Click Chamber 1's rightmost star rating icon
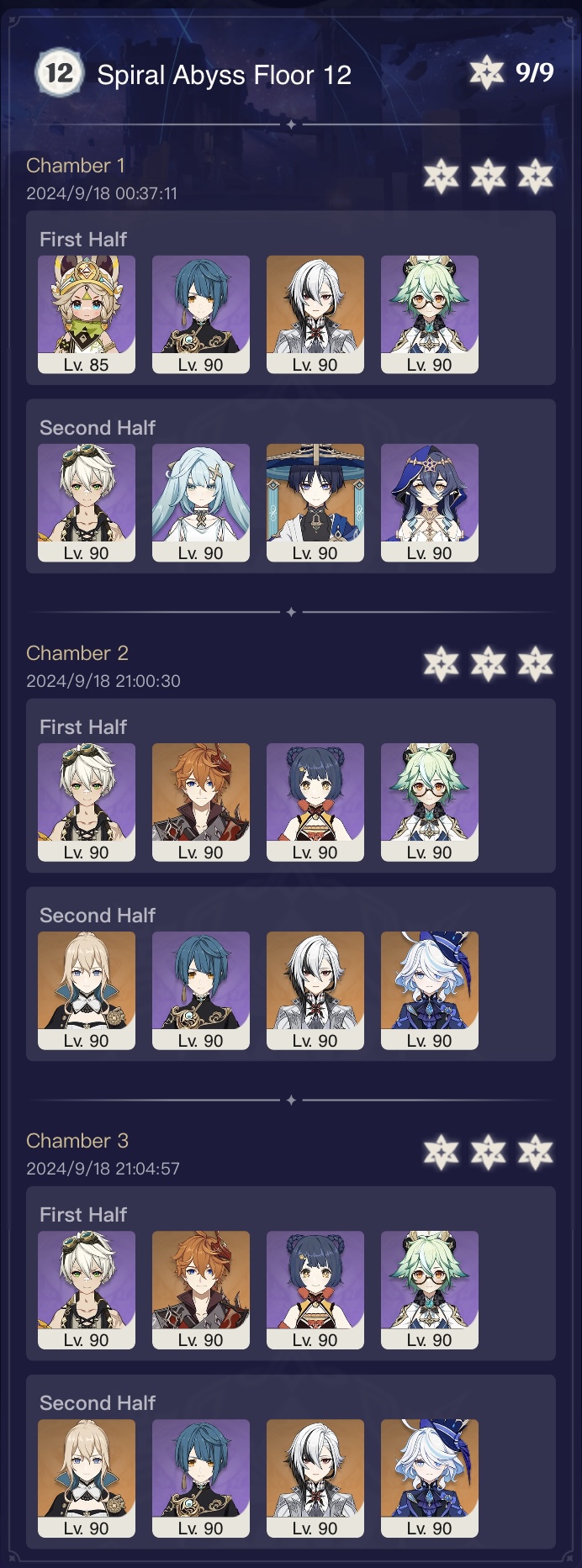582x1568 pixels. click(536, 177)
